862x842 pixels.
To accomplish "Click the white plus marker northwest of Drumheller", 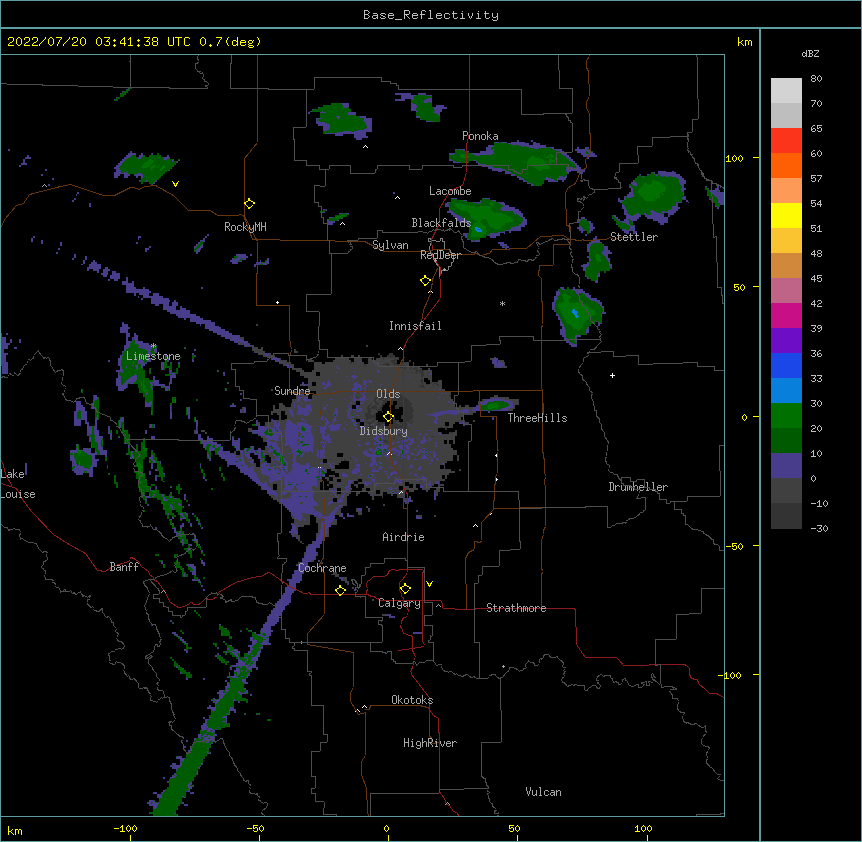I will tap(612, 375).
